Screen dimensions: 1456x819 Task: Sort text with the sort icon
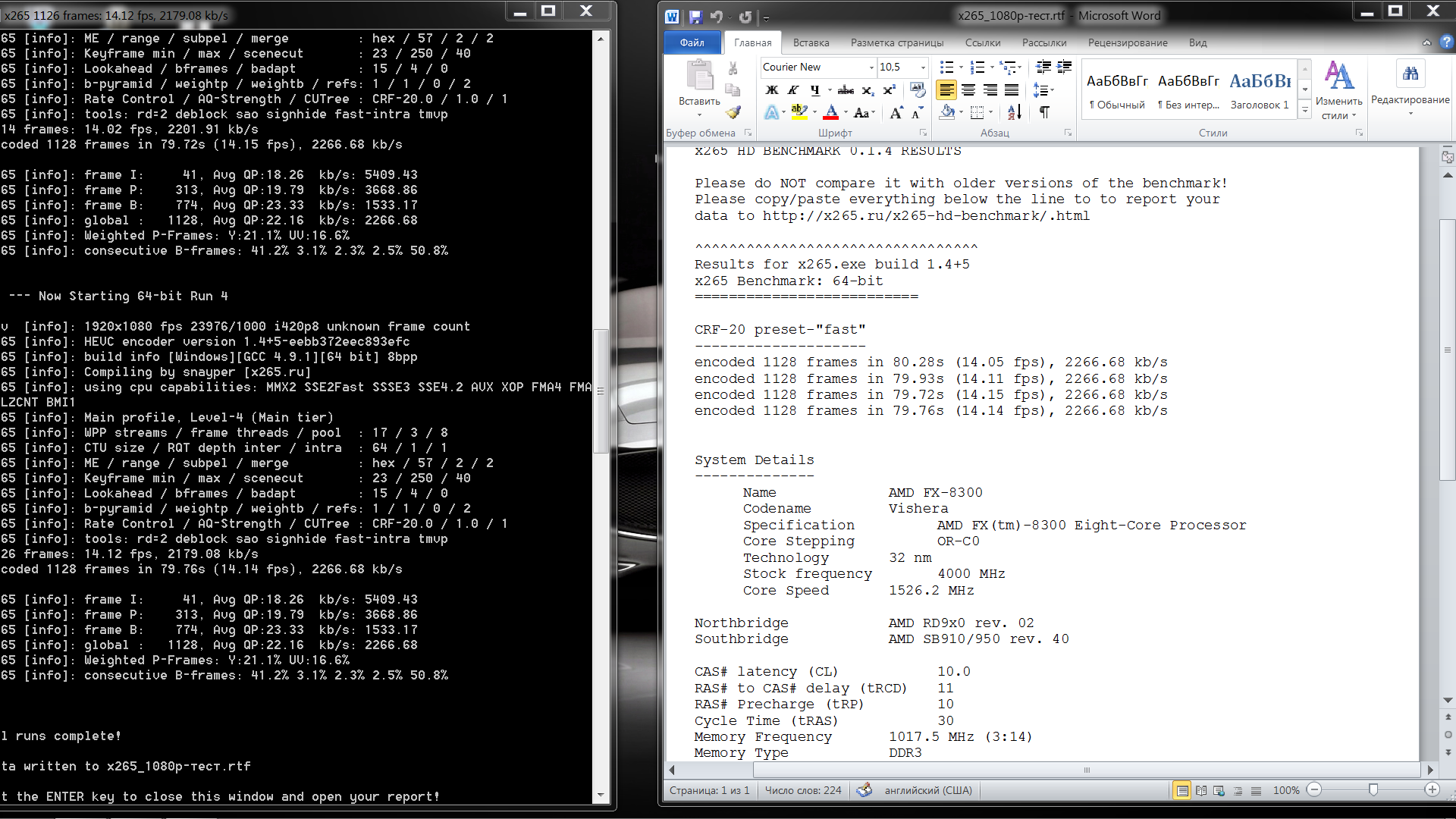click(x=1014, y=112)
